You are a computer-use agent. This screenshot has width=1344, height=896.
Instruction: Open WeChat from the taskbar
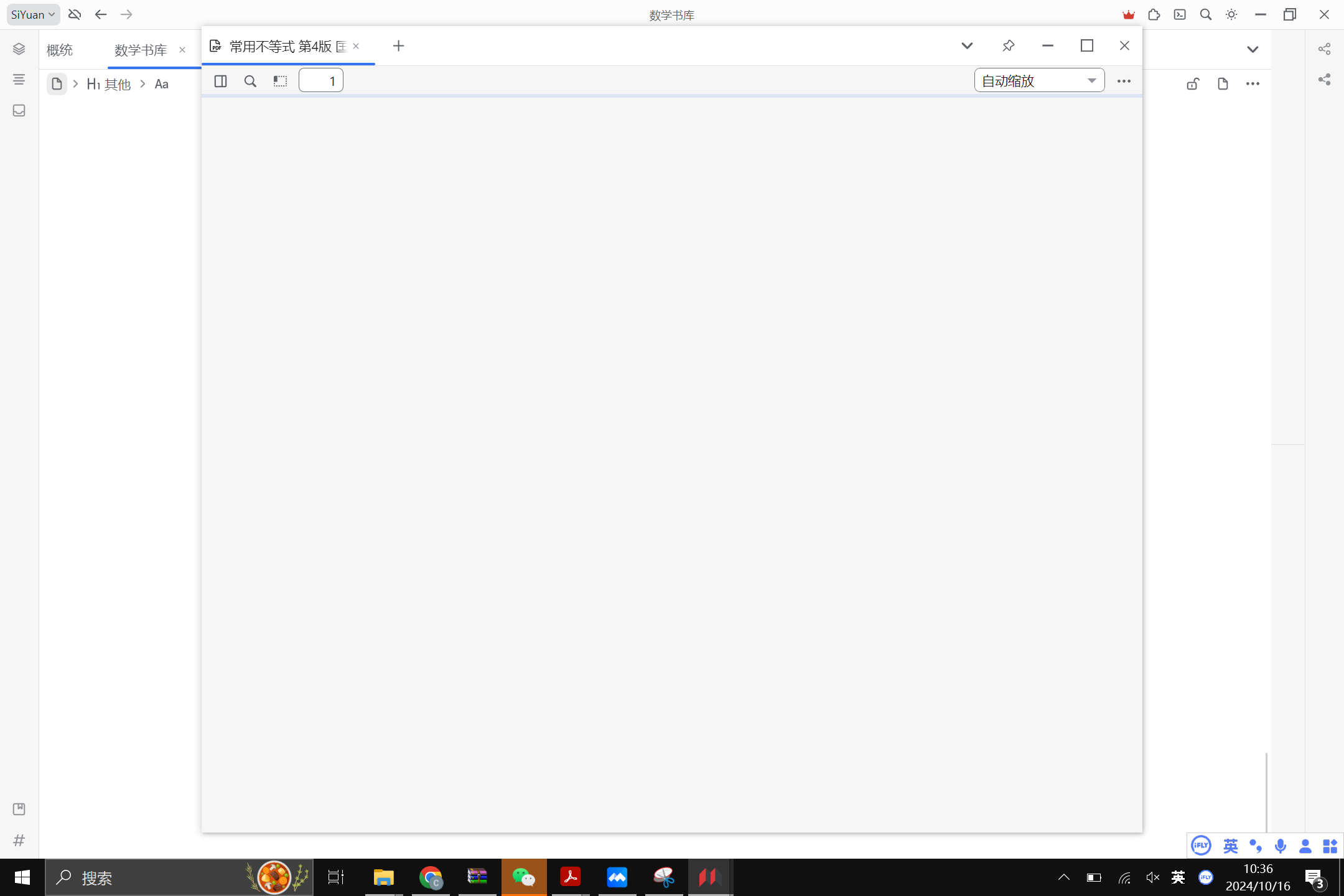[524, 877]
